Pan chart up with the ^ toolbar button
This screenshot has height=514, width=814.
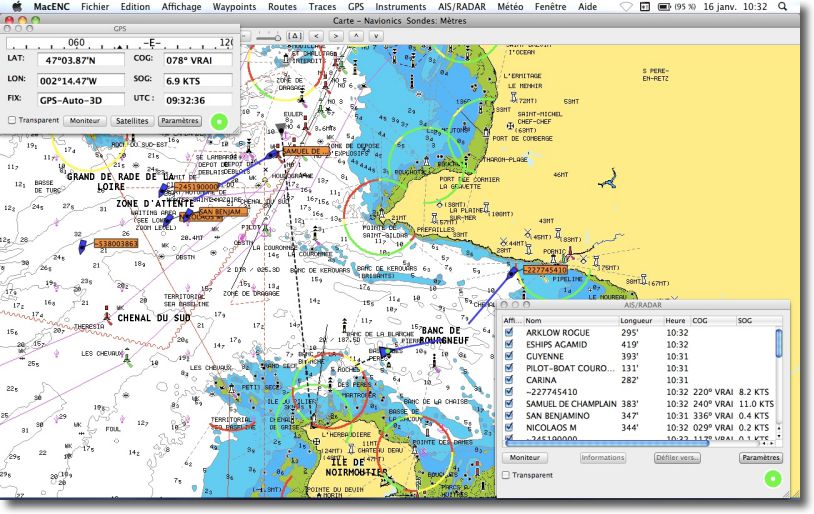(356, 36)
